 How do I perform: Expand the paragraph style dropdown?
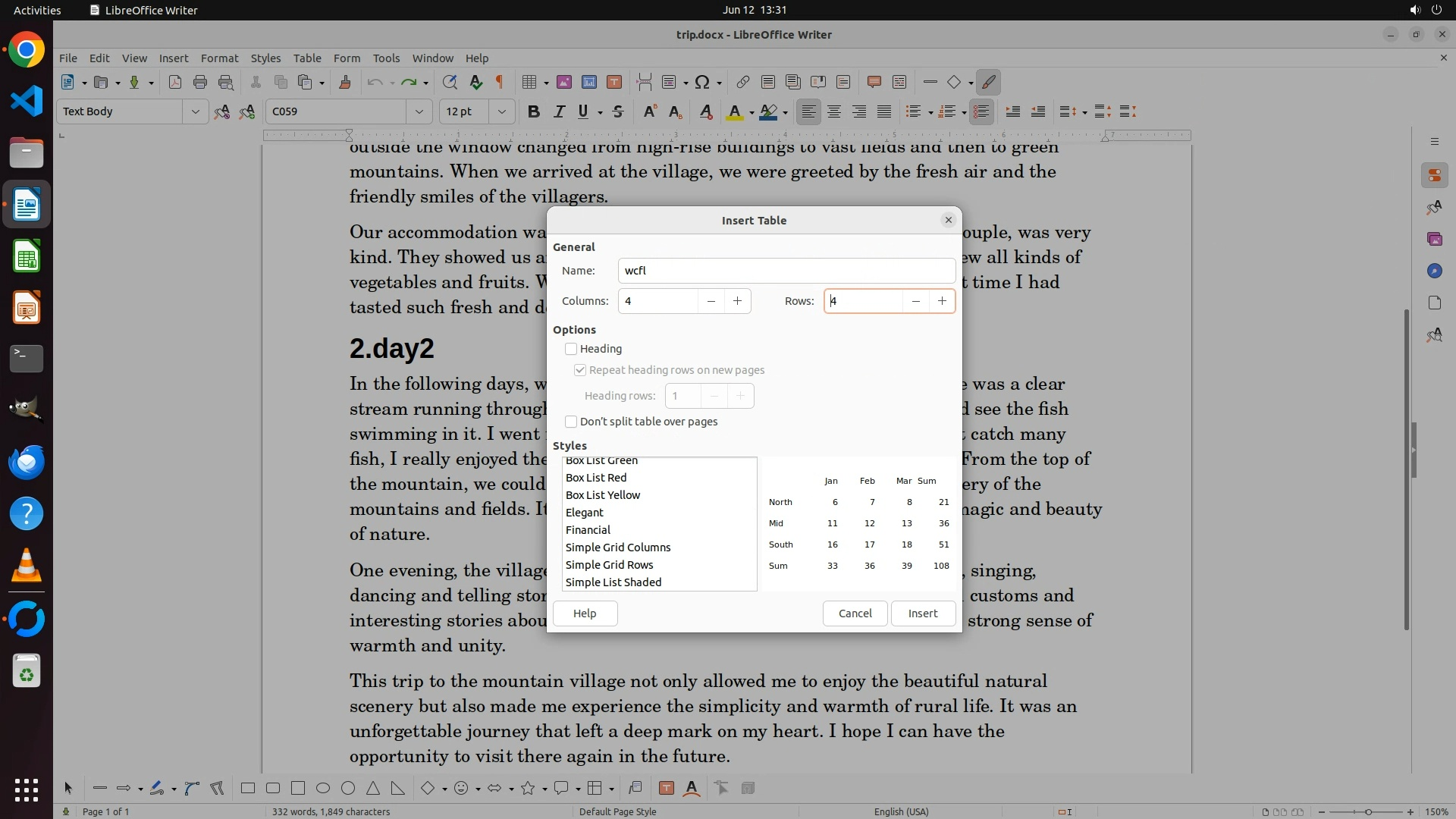pos(195,111)
